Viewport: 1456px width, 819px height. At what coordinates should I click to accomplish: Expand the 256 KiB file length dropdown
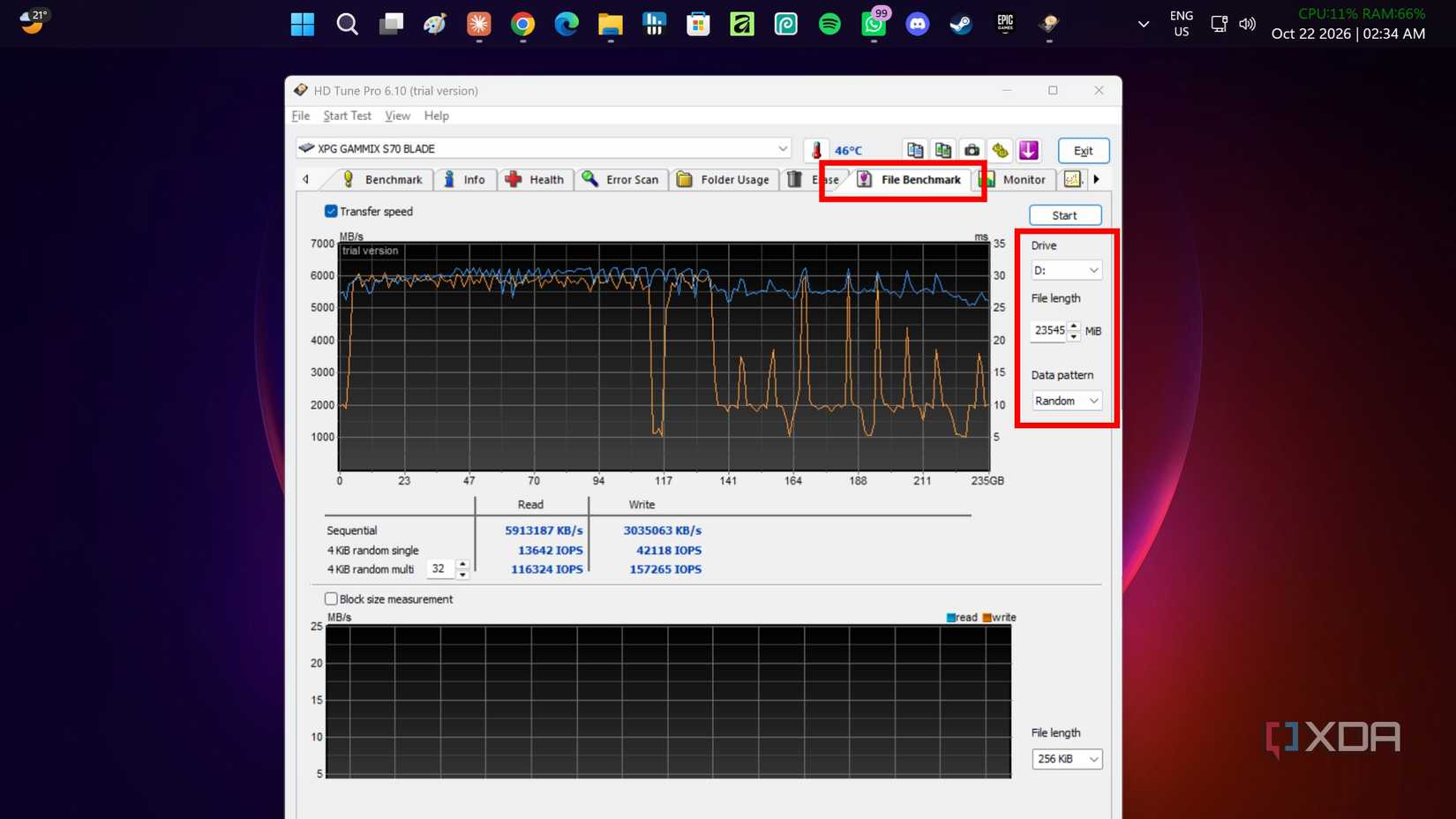[x=1067, y=759]
